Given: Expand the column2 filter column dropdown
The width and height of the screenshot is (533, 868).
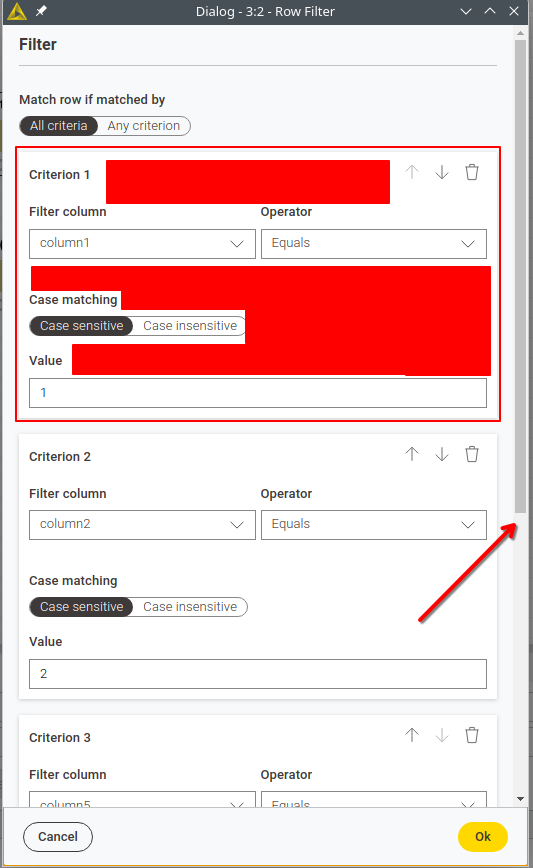Looking at the screenshot, I should 142,525.
